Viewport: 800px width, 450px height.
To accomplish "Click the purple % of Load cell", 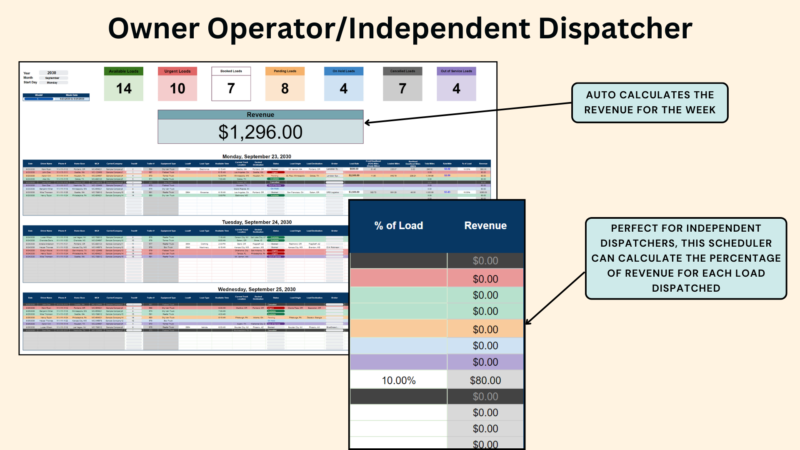I will [398, 362].
